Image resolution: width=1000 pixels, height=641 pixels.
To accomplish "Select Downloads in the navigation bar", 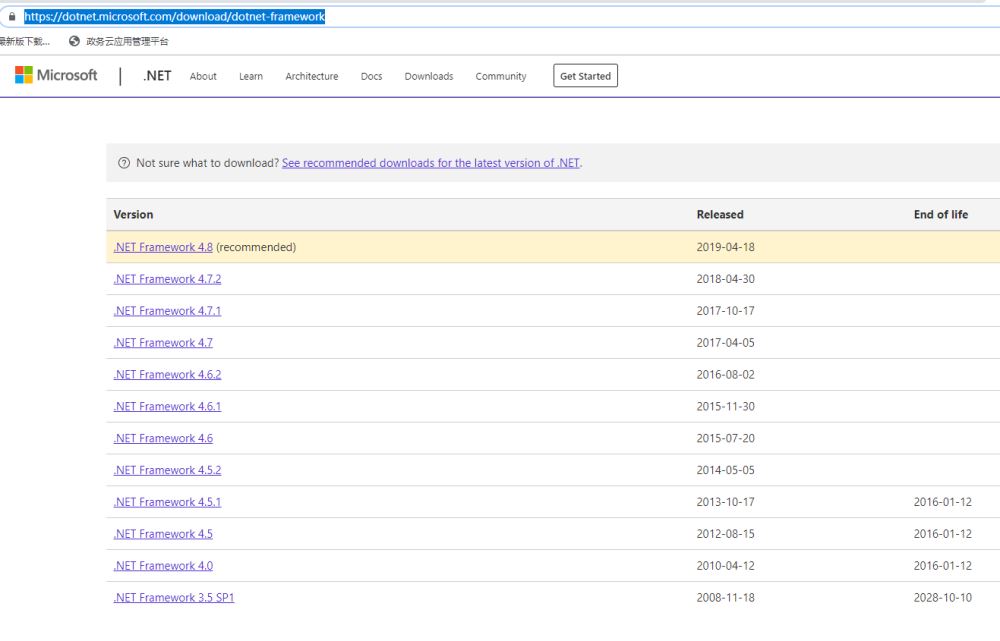I will (428, 77).
